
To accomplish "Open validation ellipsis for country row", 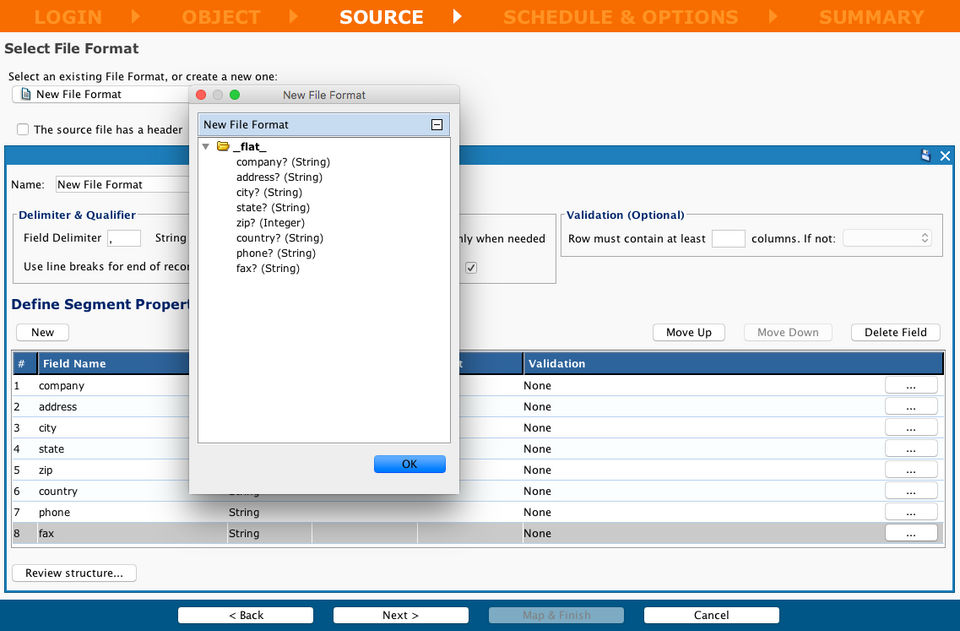I will 911,491.
